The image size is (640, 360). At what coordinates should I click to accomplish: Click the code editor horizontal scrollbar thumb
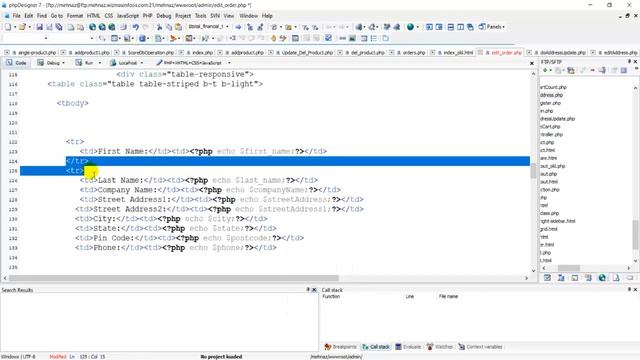(173, 278)
